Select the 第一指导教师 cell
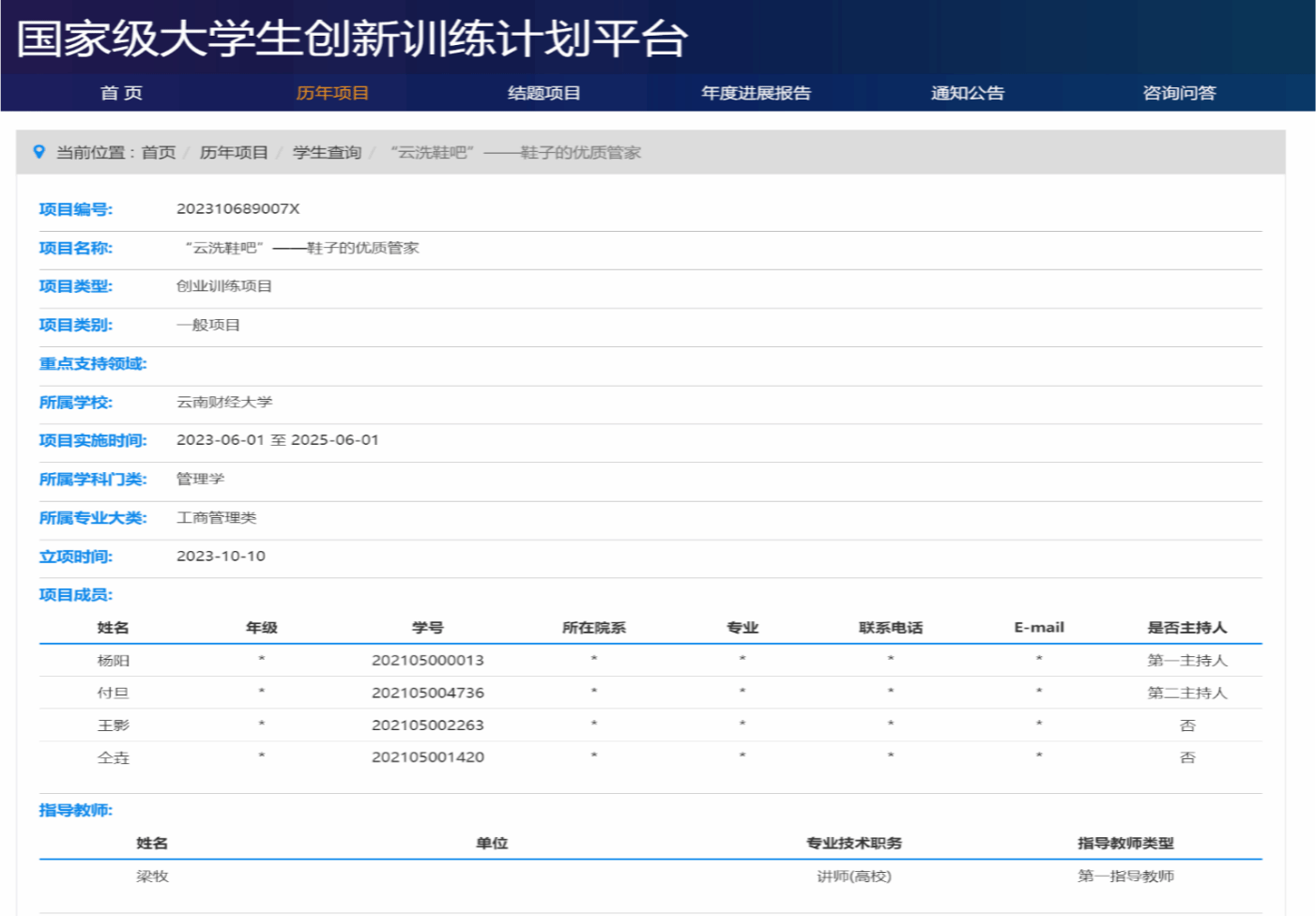1316x916 pixels. (1125, 876)
